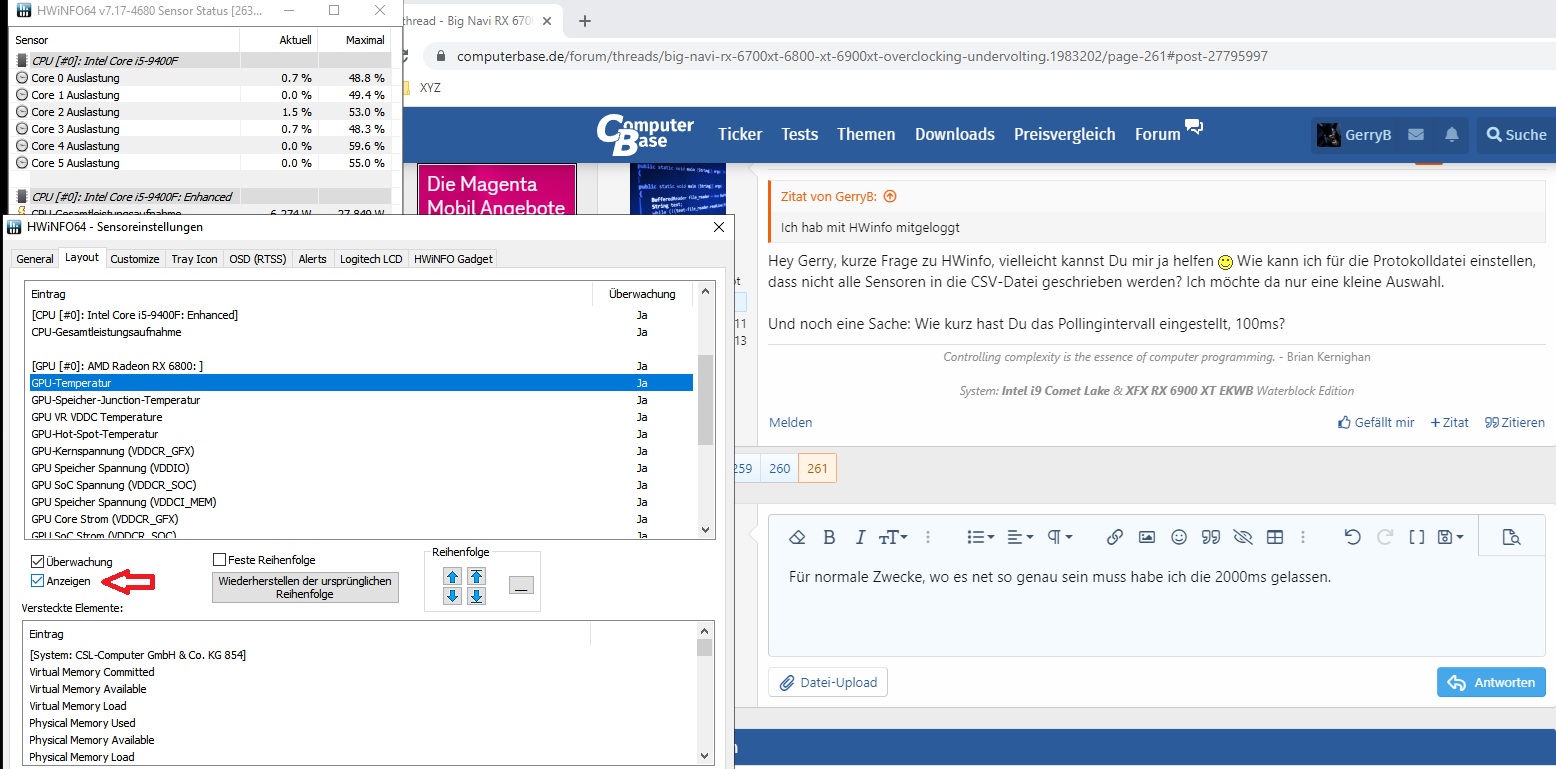Toggle the Anzeigen checkbox

(38, 580)
